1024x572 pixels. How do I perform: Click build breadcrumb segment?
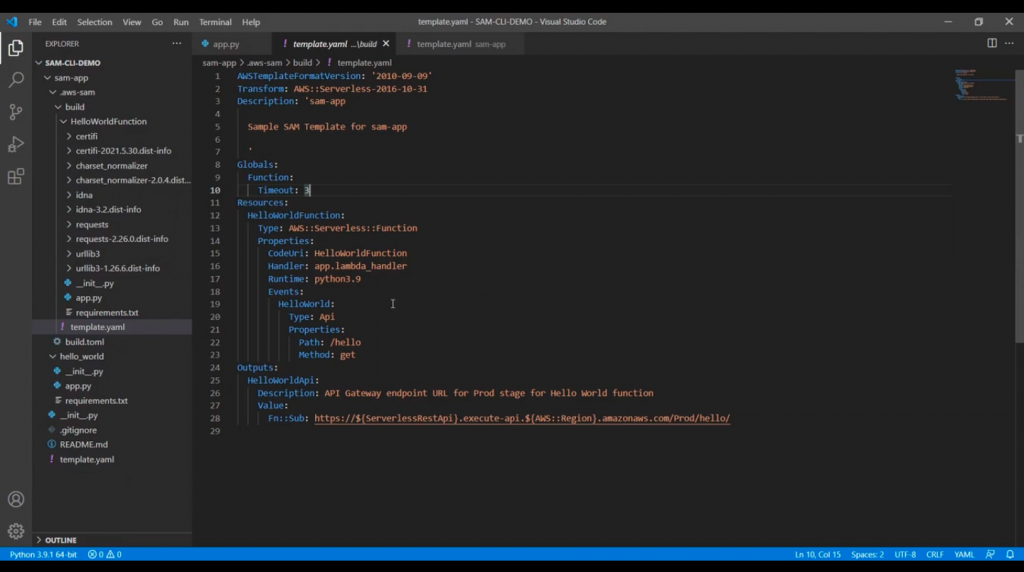(302, 63)
